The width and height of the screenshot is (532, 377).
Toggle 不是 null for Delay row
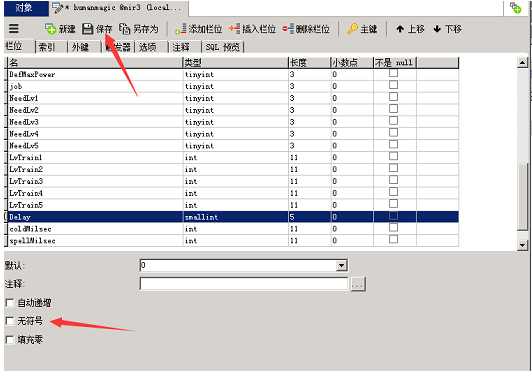click(x=393, y=216)
